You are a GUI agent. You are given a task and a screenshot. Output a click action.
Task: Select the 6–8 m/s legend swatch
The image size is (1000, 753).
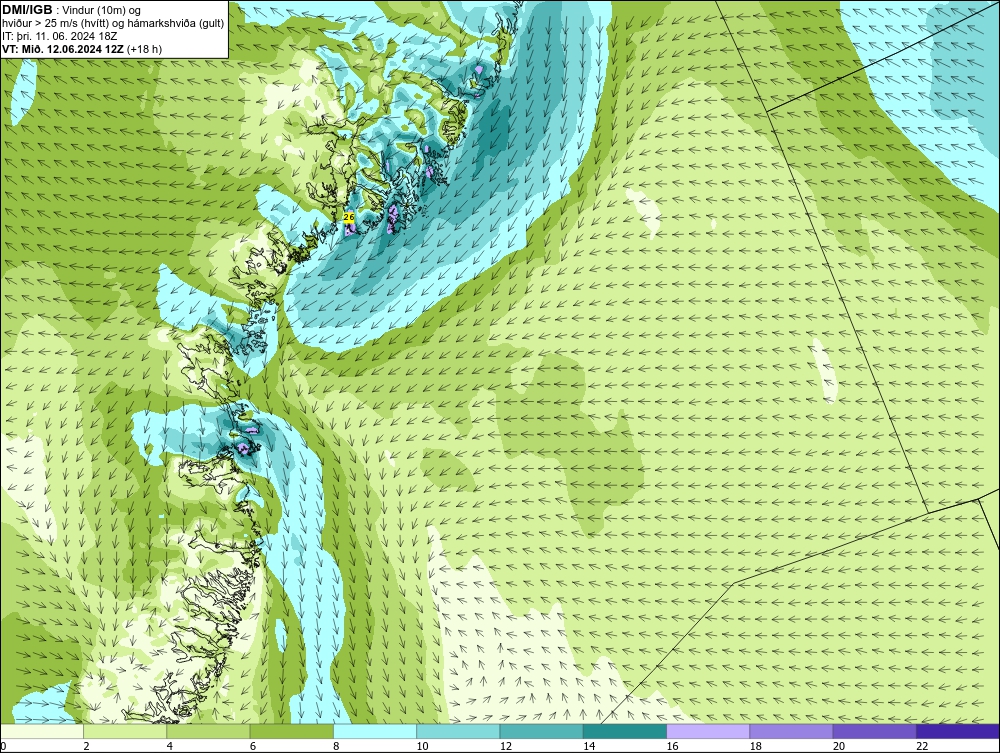click(291, 731)
